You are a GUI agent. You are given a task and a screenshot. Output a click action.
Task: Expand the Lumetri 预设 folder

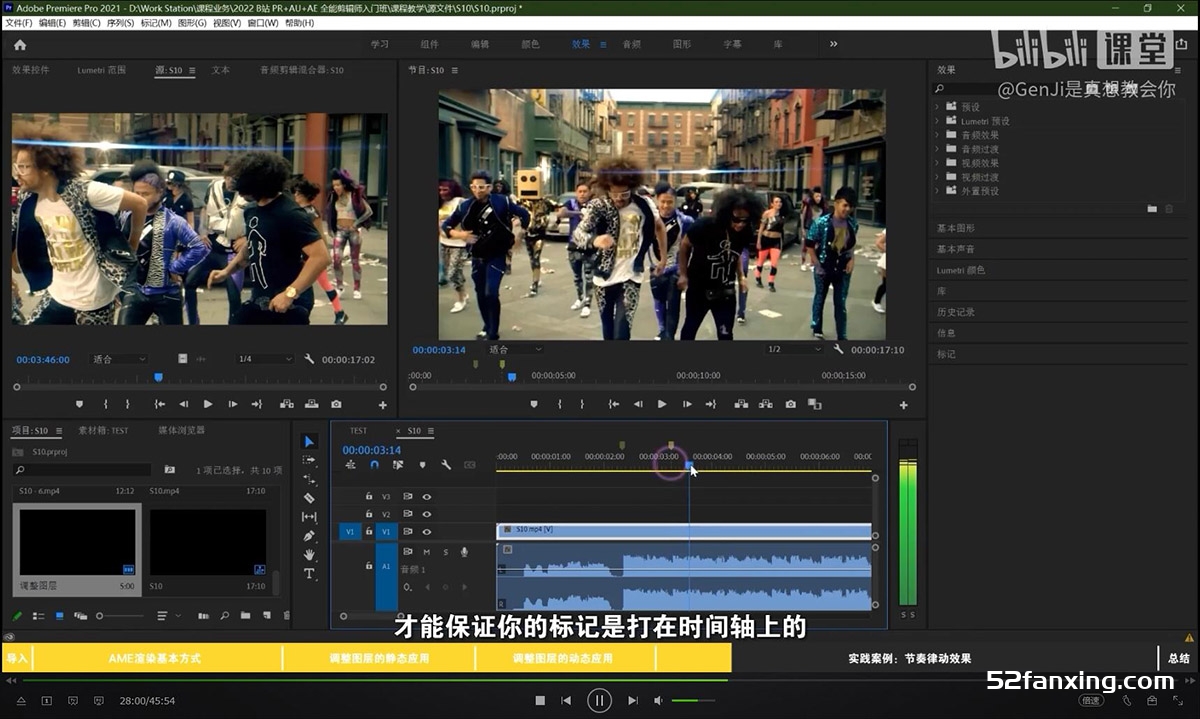(x=937, y=121)
